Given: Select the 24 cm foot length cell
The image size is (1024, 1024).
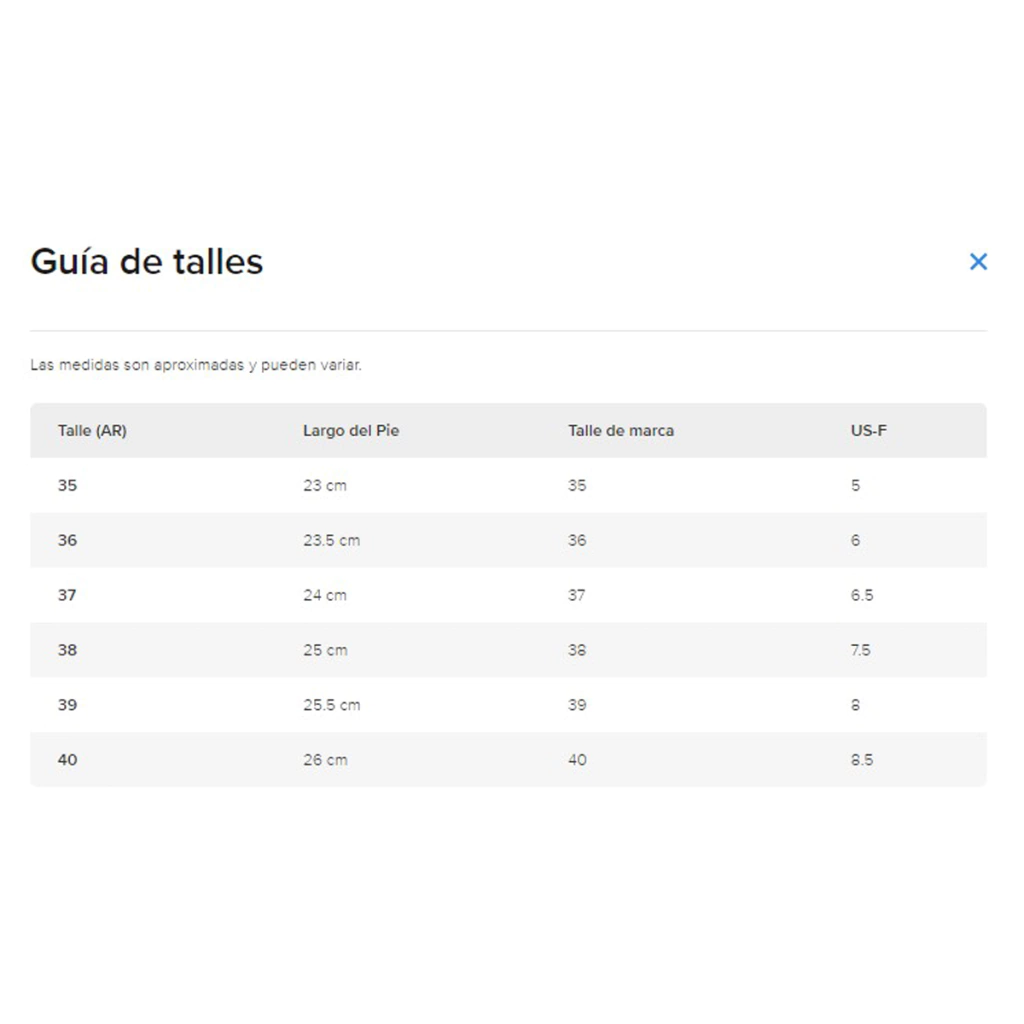Looking at the screenshot, I should (x=325, y=596).
